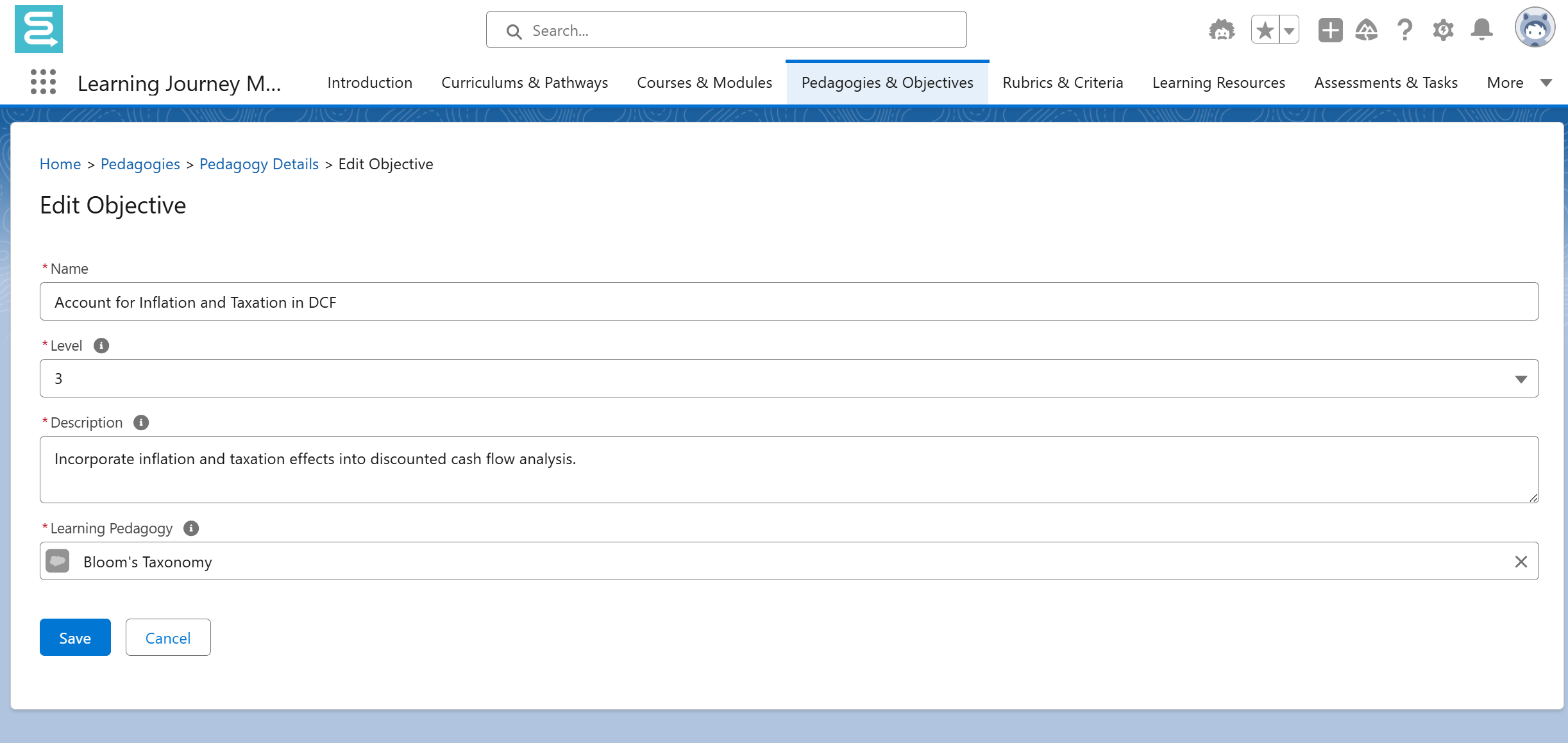Click the Astro guidance mascot icon
1568x743 pixels.
click(1221, 30)
